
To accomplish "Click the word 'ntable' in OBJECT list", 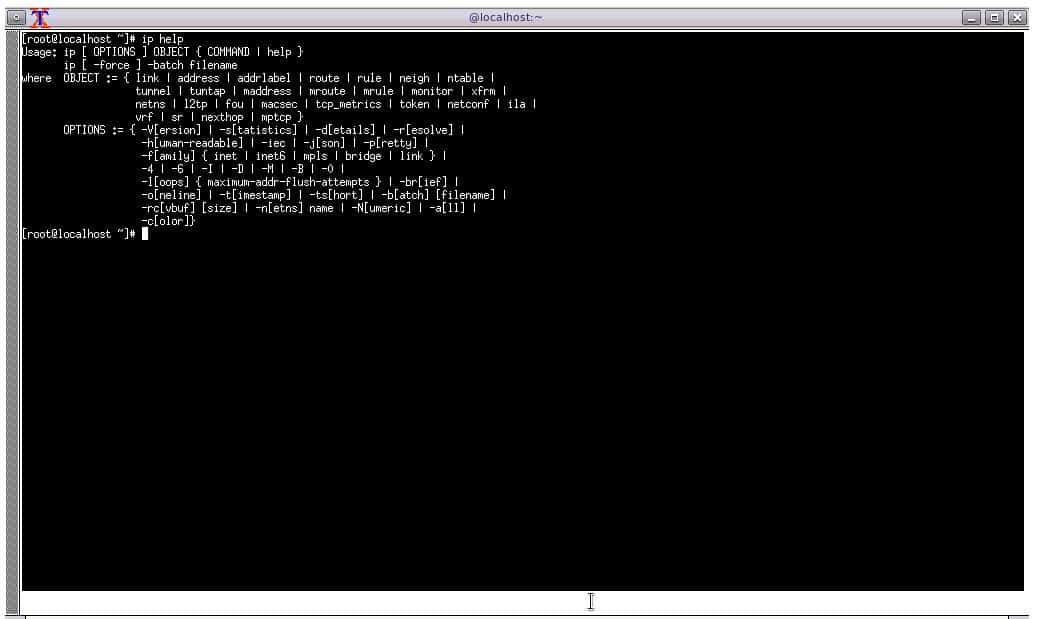I will [465, 78].
